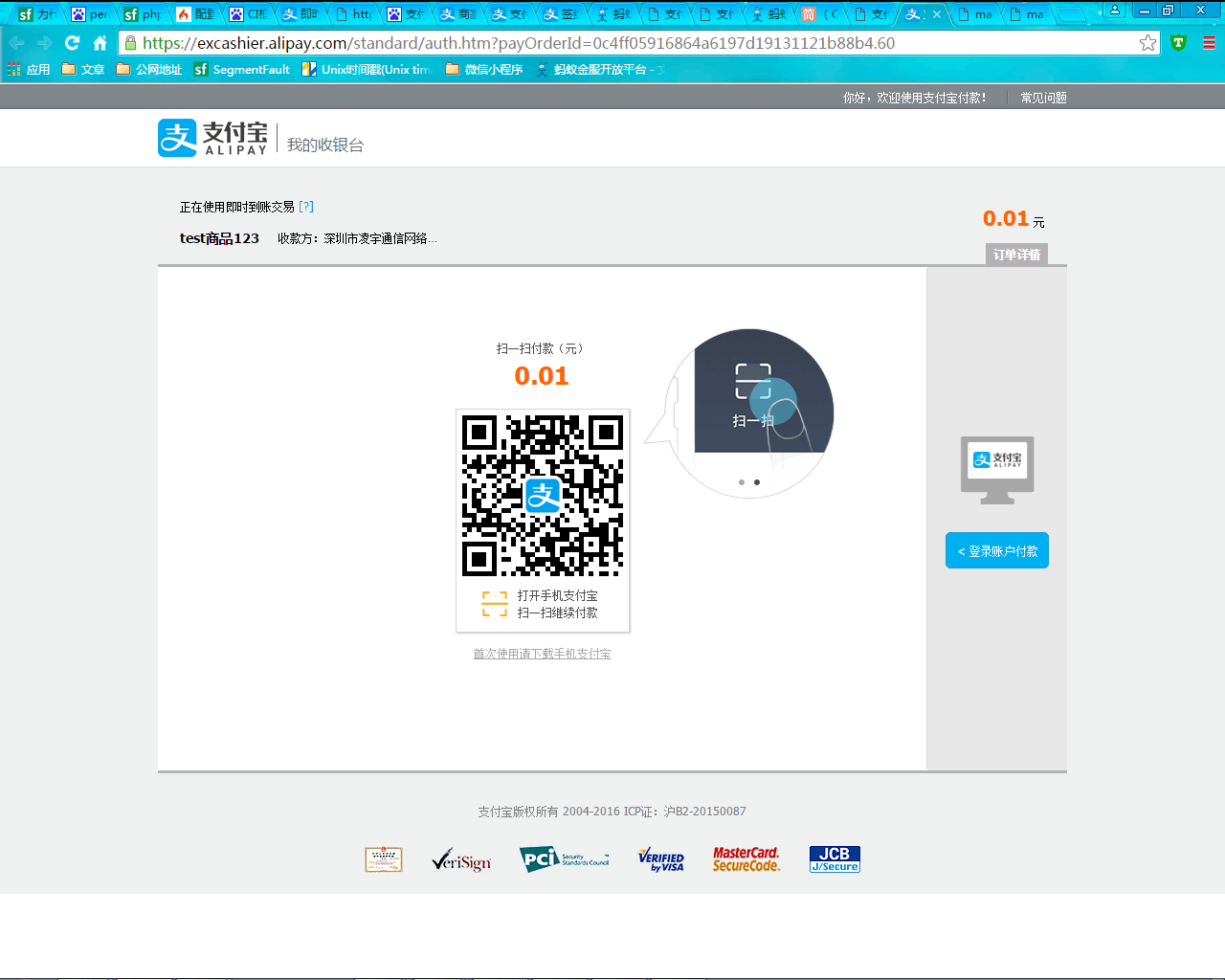1225x980 pixels.
Task: Open the 首次使用请下载手机支付宝 link
Action: pyautogui.click(x=542, y=654)
